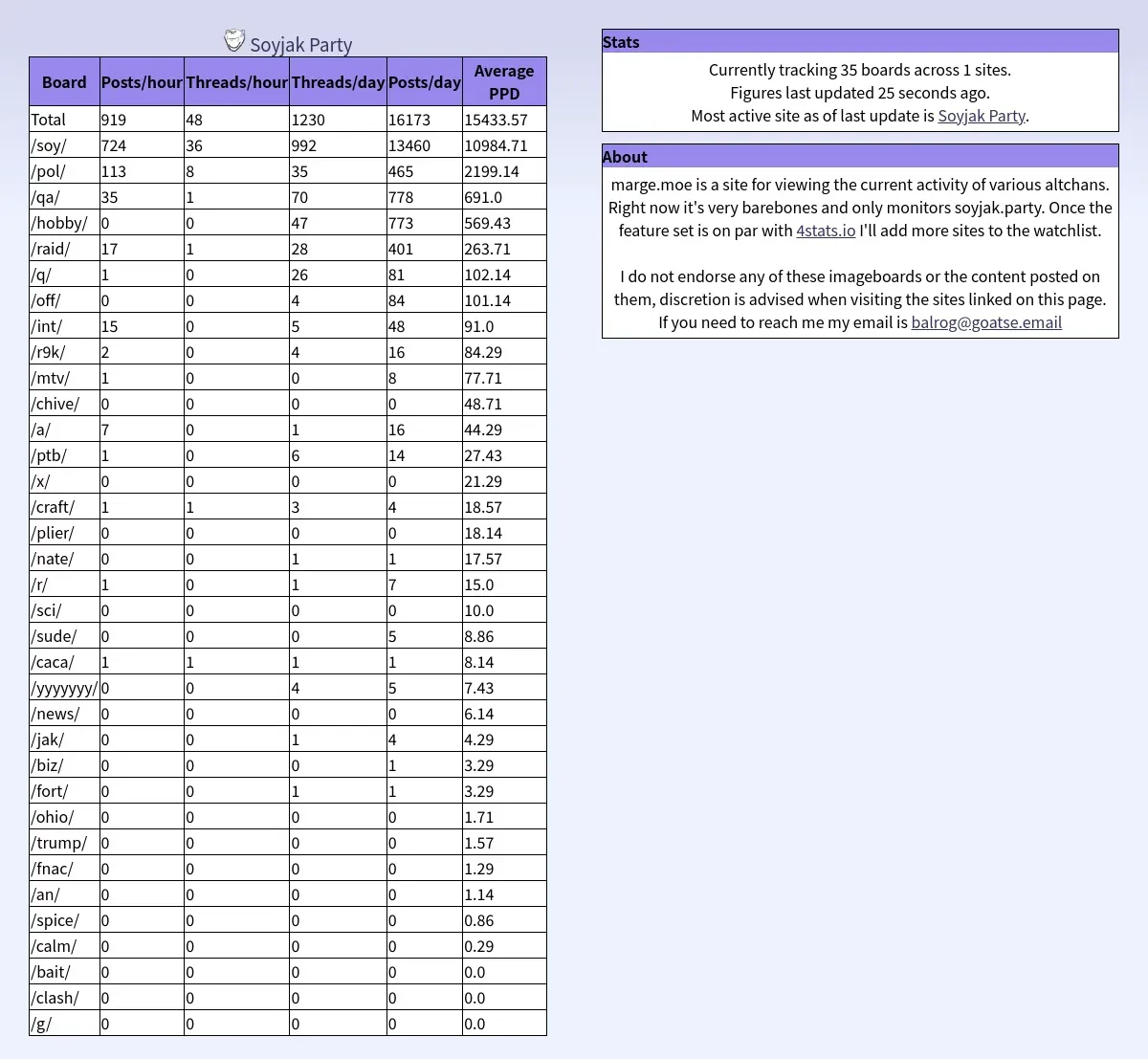Click the Threads/hour column header
Screen dimensions: 1148x1059
tap(236, 82)
